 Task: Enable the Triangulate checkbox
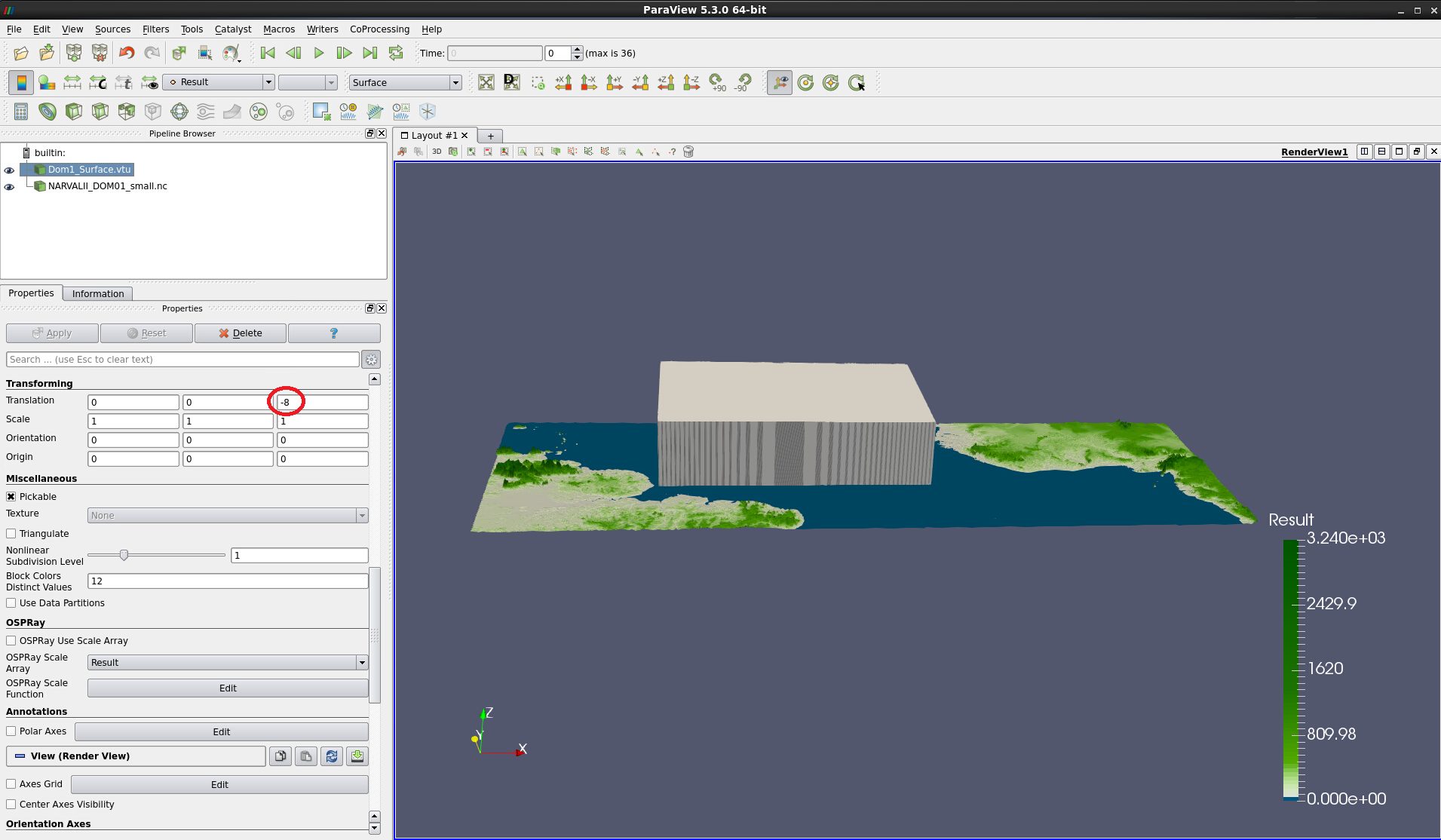click(x=11, y=534)
